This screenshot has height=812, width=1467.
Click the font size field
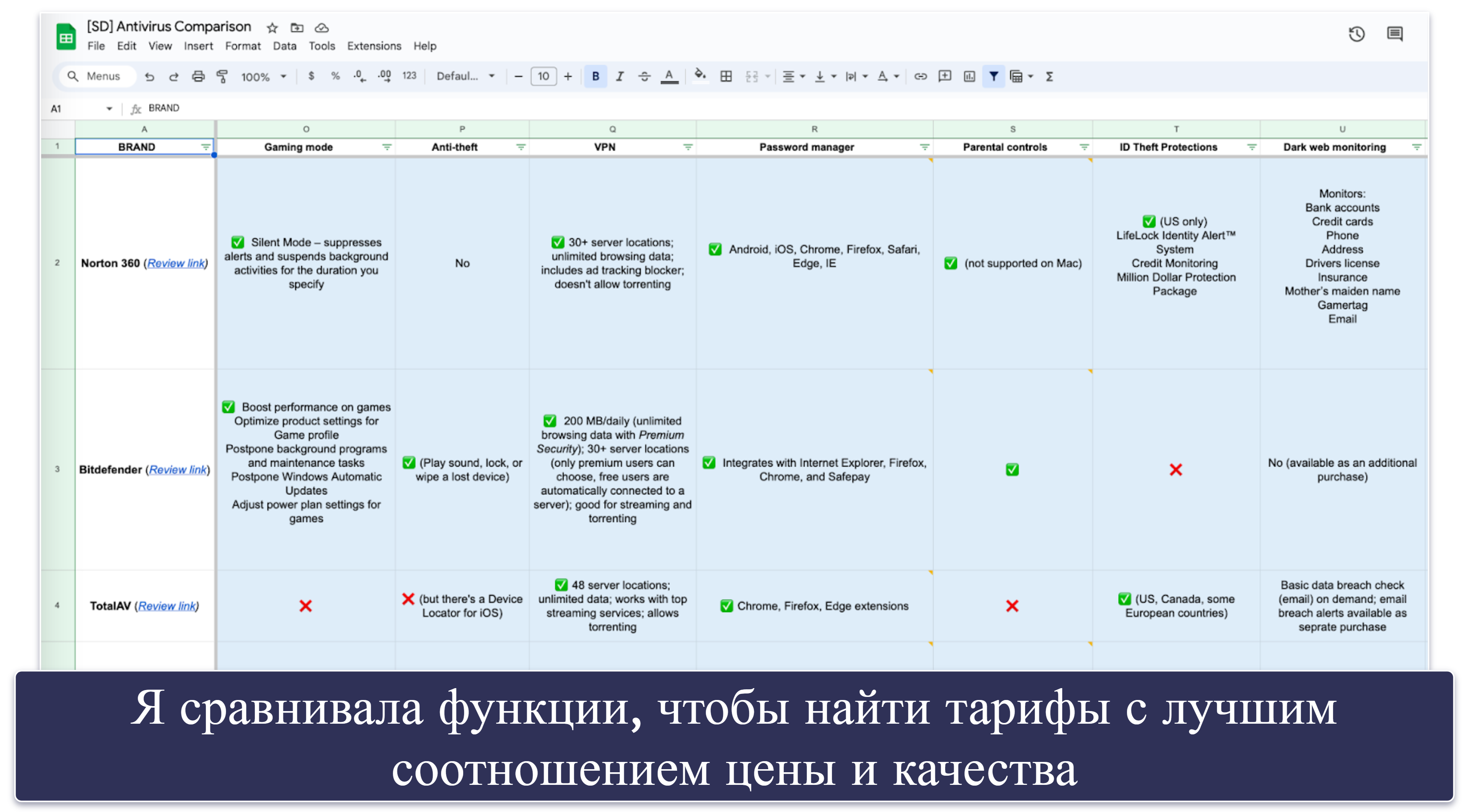(543, 76)
